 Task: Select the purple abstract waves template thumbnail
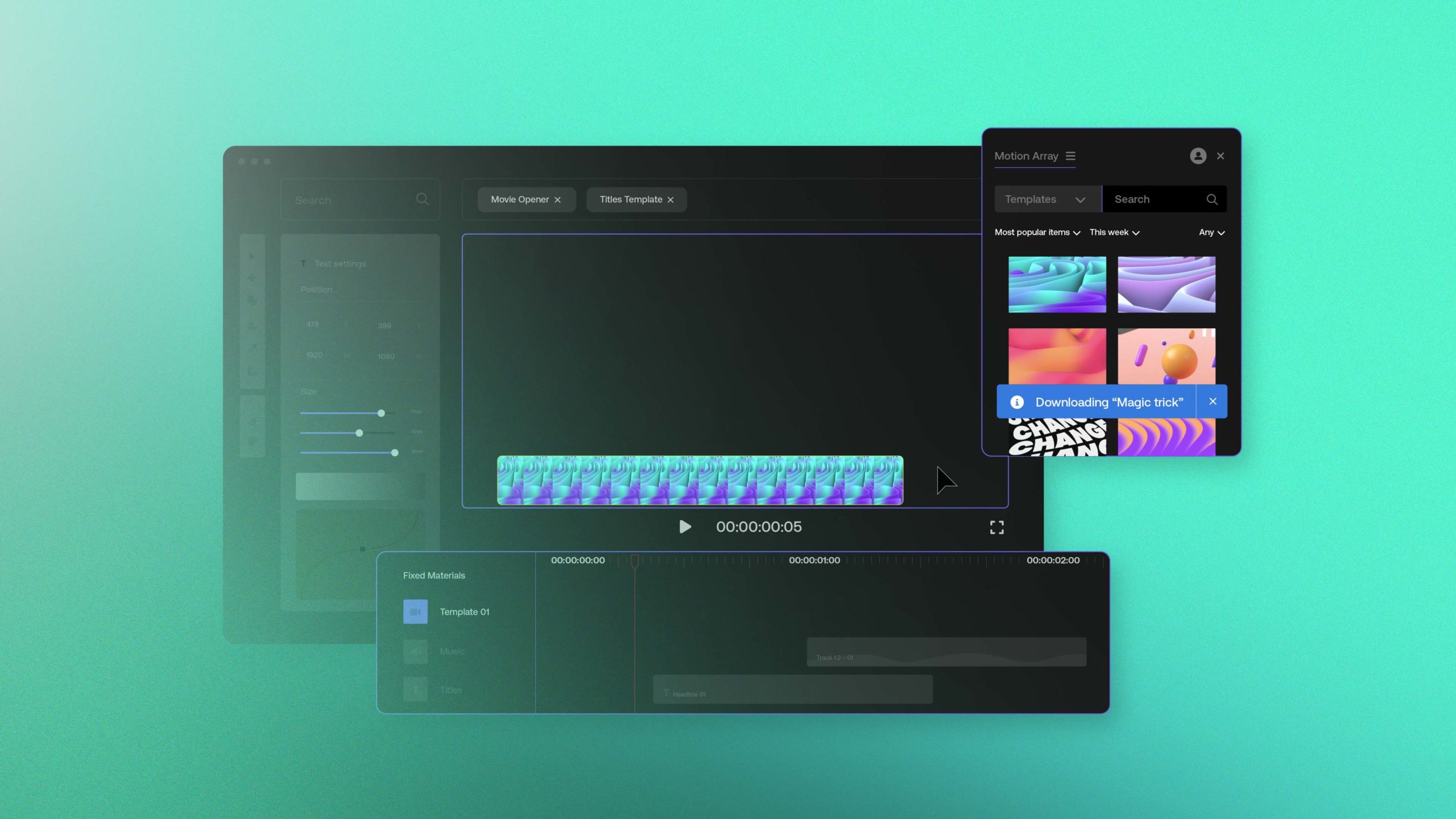tap(1166, 284)
